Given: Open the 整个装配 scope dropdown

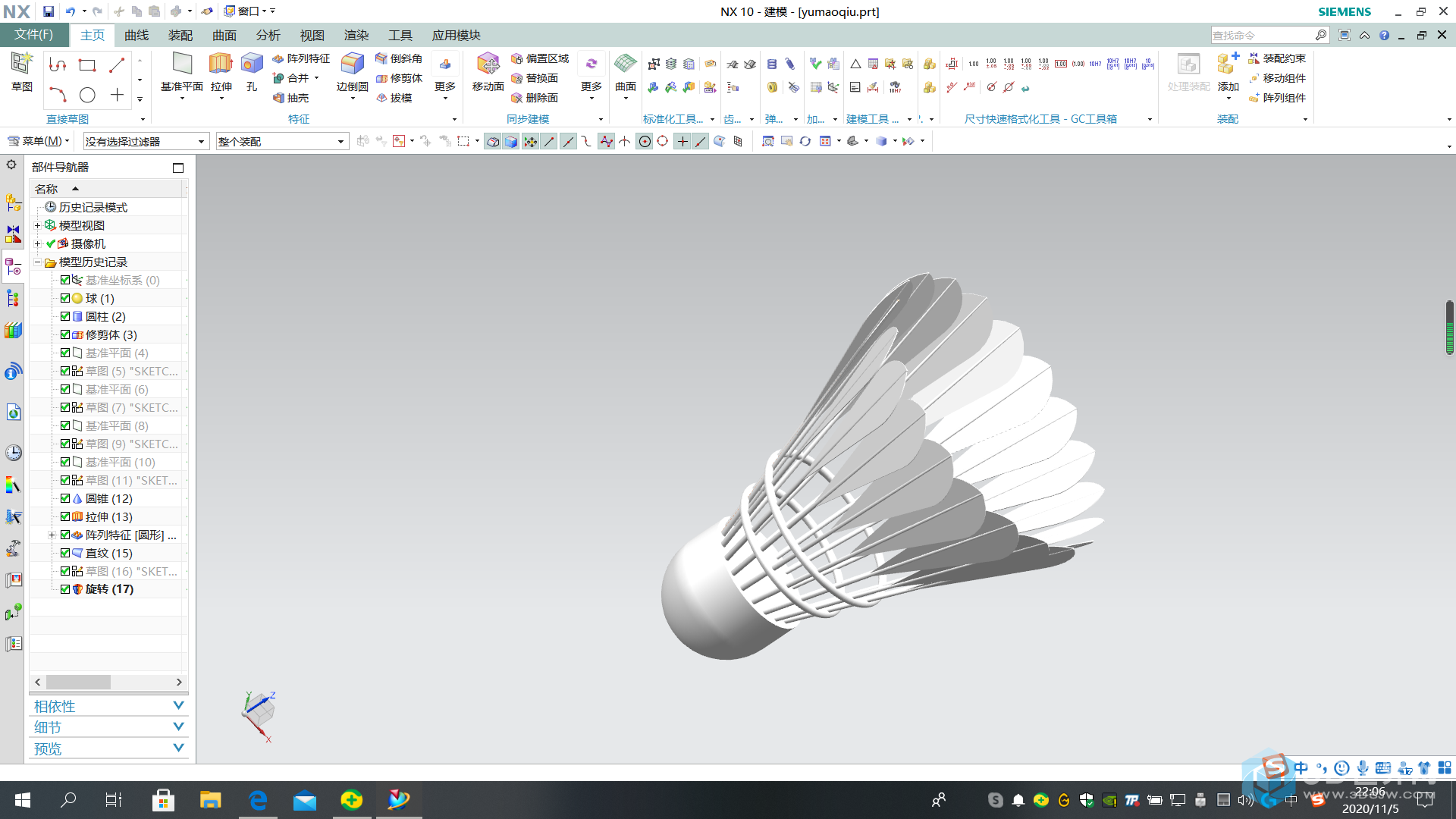Looking at the screenshot, I should 282,142.
